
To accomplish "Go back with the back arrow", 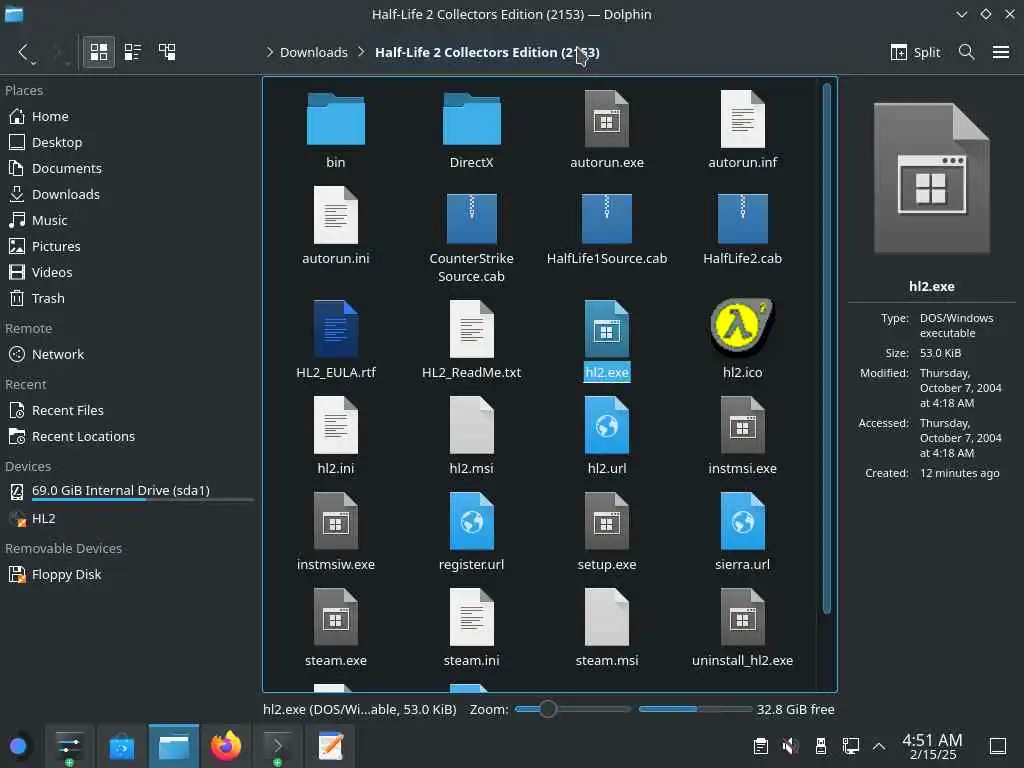I will click(24, 52).
